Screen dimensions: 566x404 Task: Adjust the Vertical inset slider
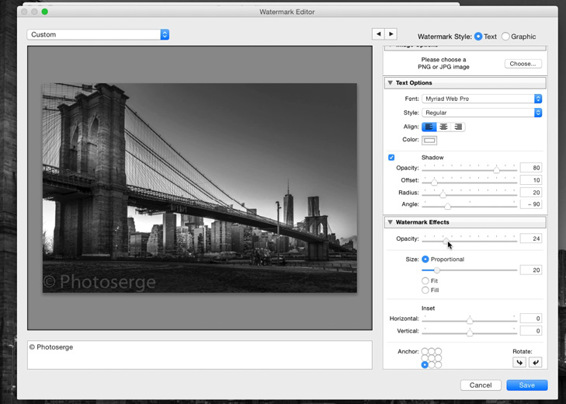tap(470, 332)
